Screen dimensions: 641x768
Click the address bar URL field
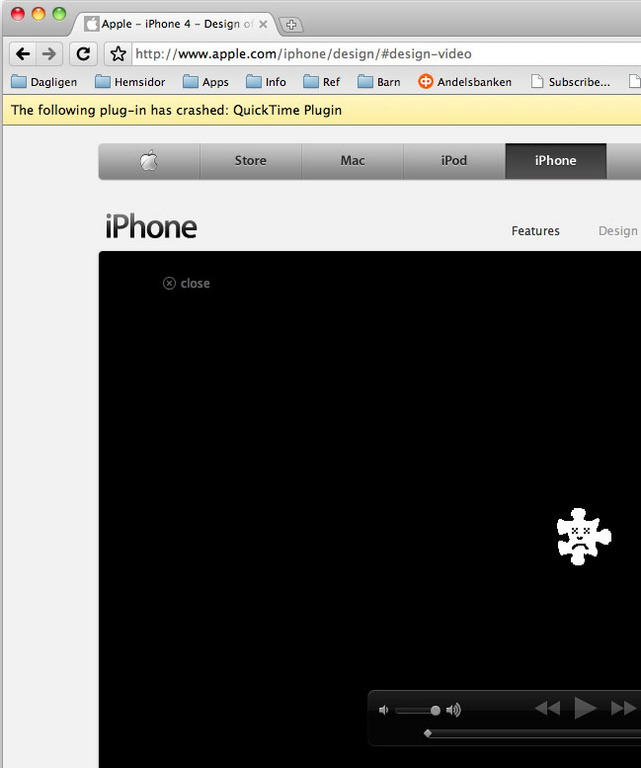tap(380, 54)
